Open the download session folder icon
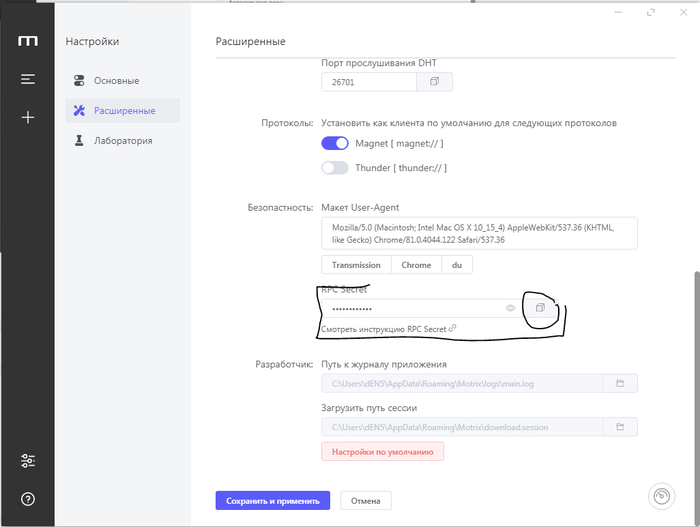 coord(620,427)
